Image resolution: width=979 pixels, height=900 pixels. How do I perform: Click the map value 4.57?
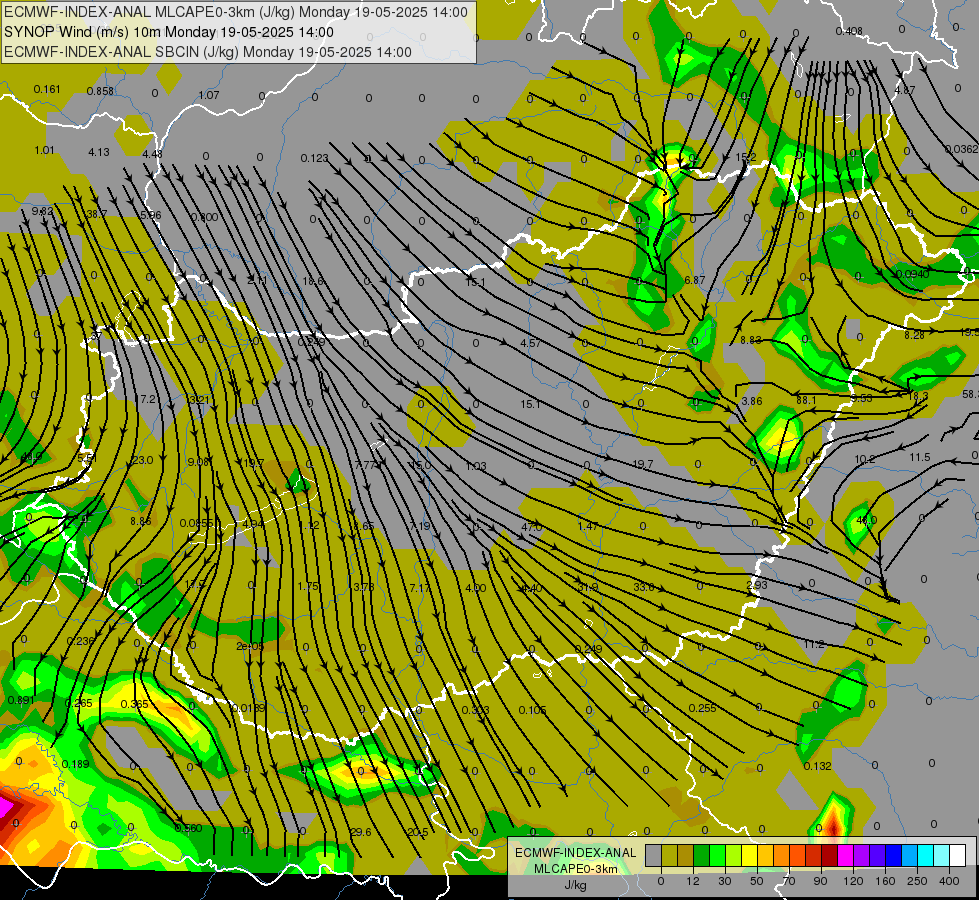(x=531, y=343)
